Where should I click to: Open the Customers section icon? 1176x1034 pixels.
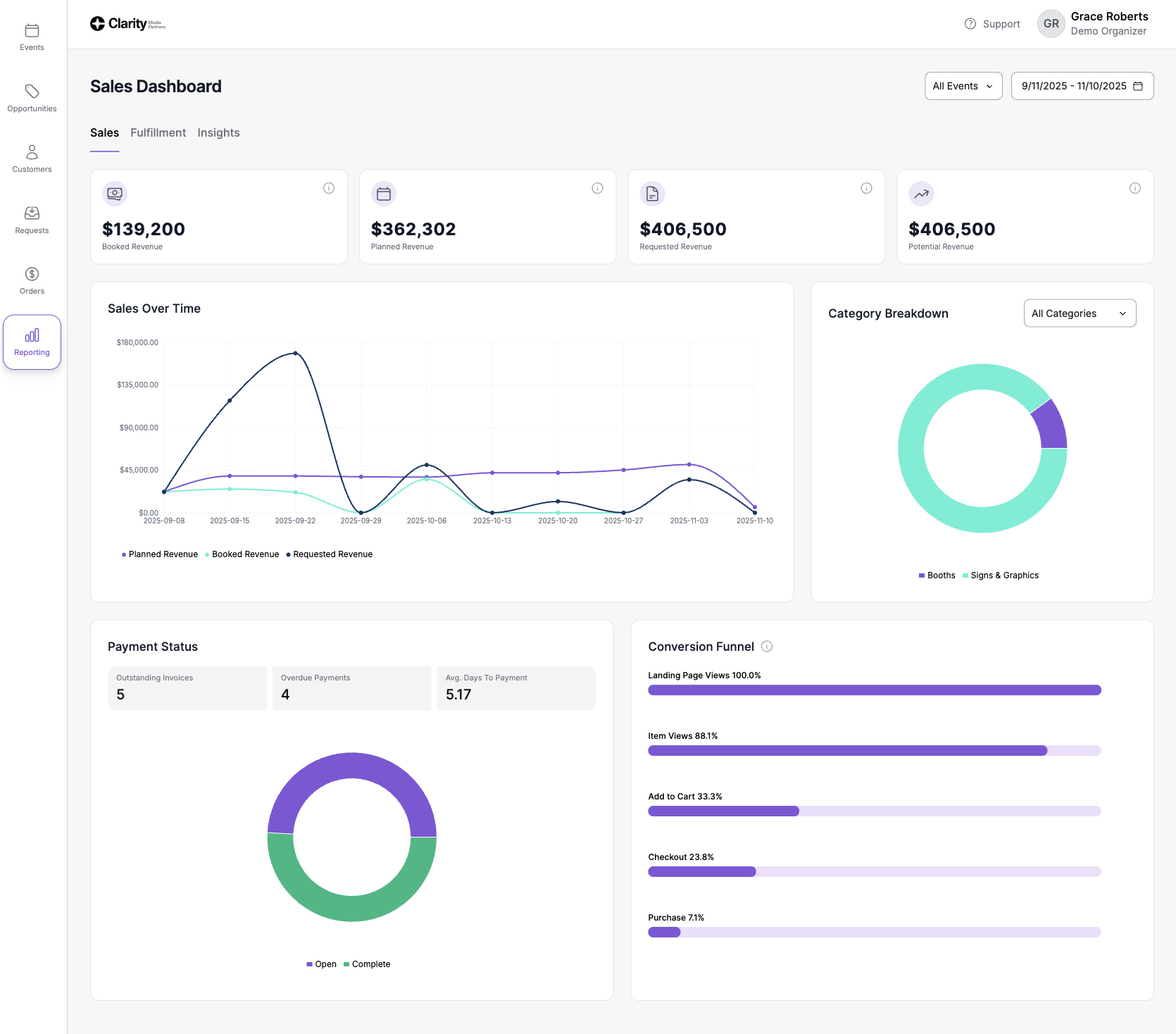pos(32,152)
